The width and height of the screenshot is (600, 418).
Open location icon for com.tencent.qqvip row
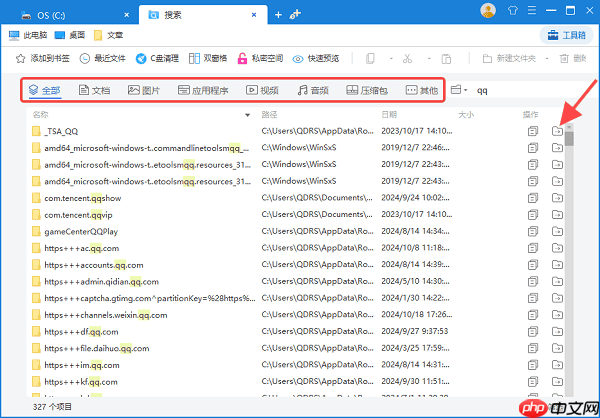click(558, 215)
